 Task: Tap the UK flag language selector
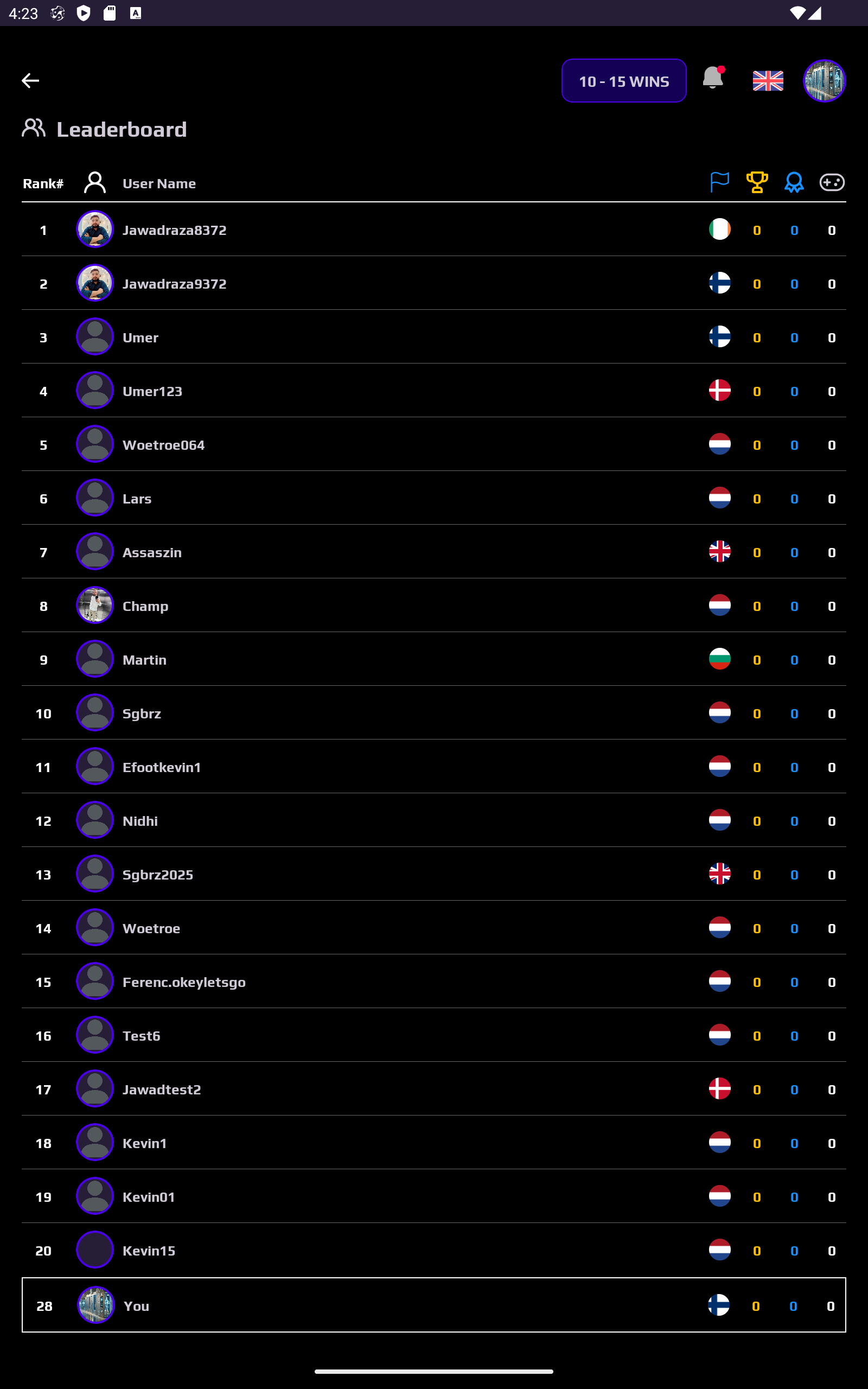(x=768, y=81)
